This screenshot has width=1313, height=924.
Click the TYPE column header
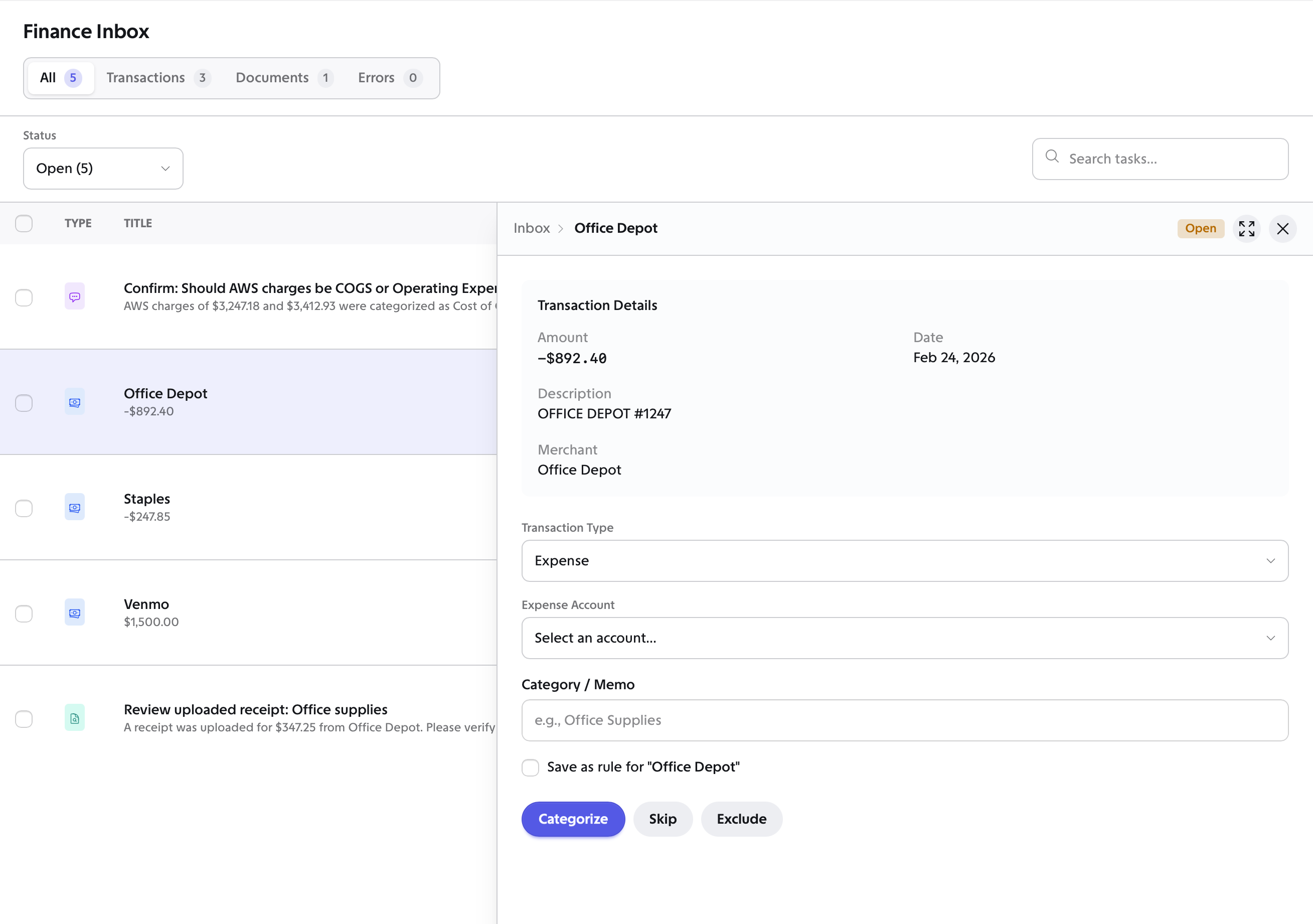click(78, 223)
